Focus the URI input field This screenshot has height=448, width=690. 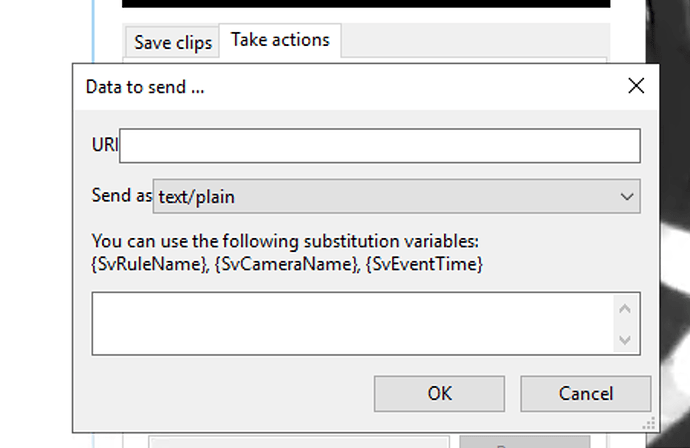(x=380, y=146)
